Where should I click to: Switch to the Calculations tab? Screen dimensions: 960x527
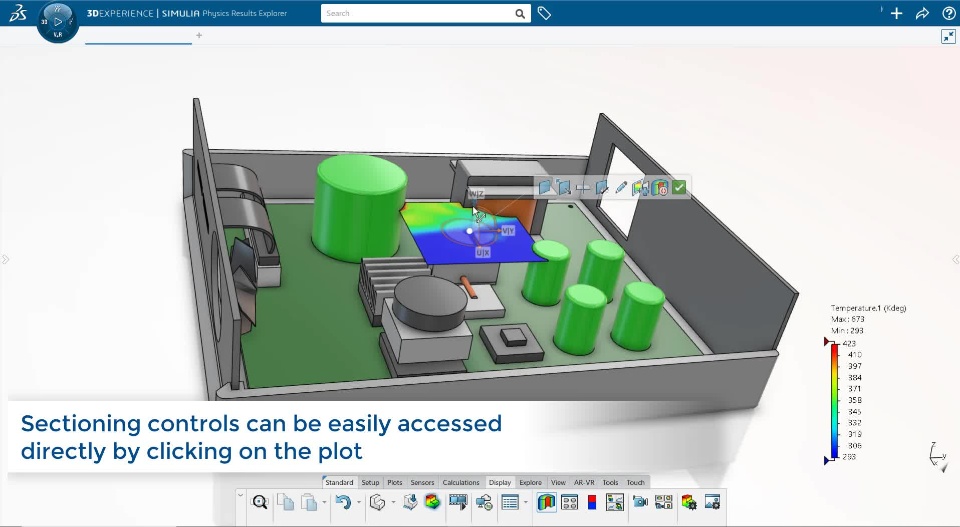(x=461, y=482)
